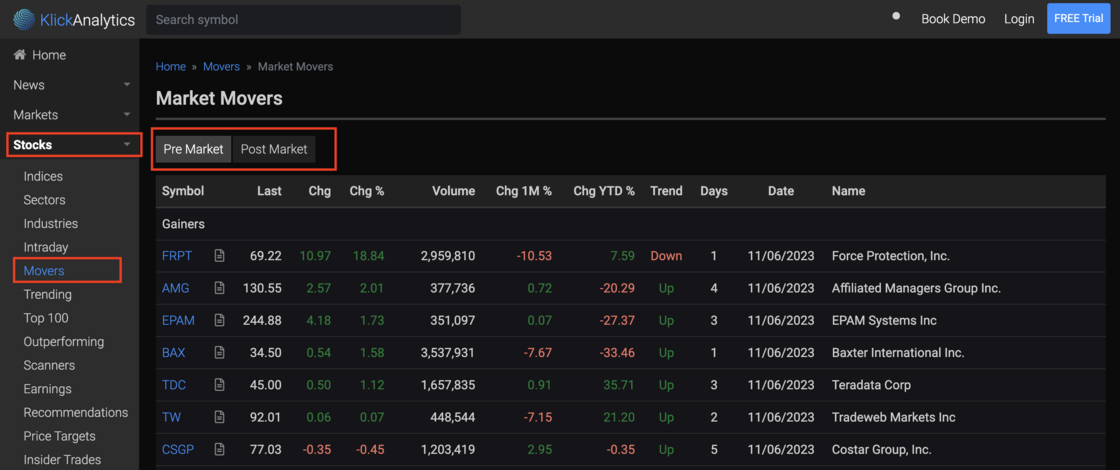Open the document icon beside TW
The height and width of the screenshot is (470, 1120).
point(219,417)
